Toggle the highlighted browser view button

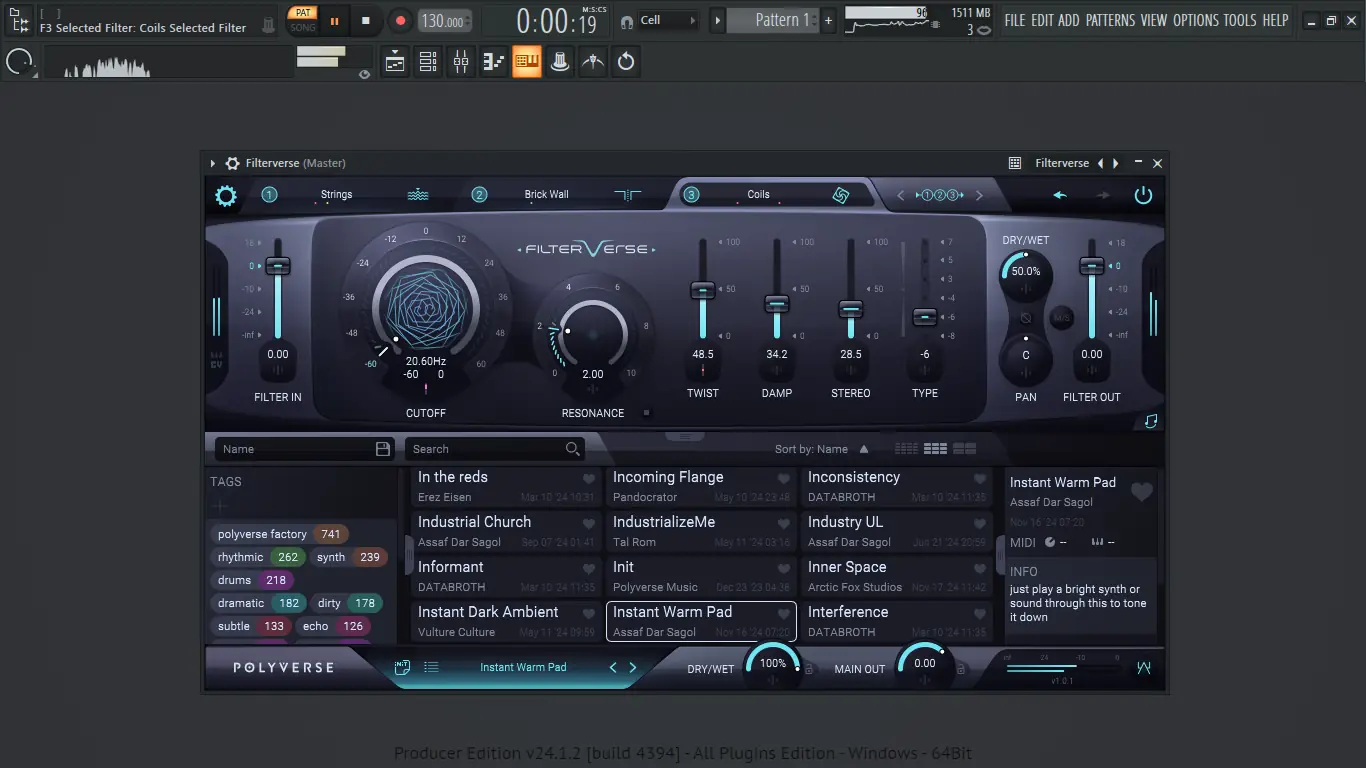coord(527,62)
